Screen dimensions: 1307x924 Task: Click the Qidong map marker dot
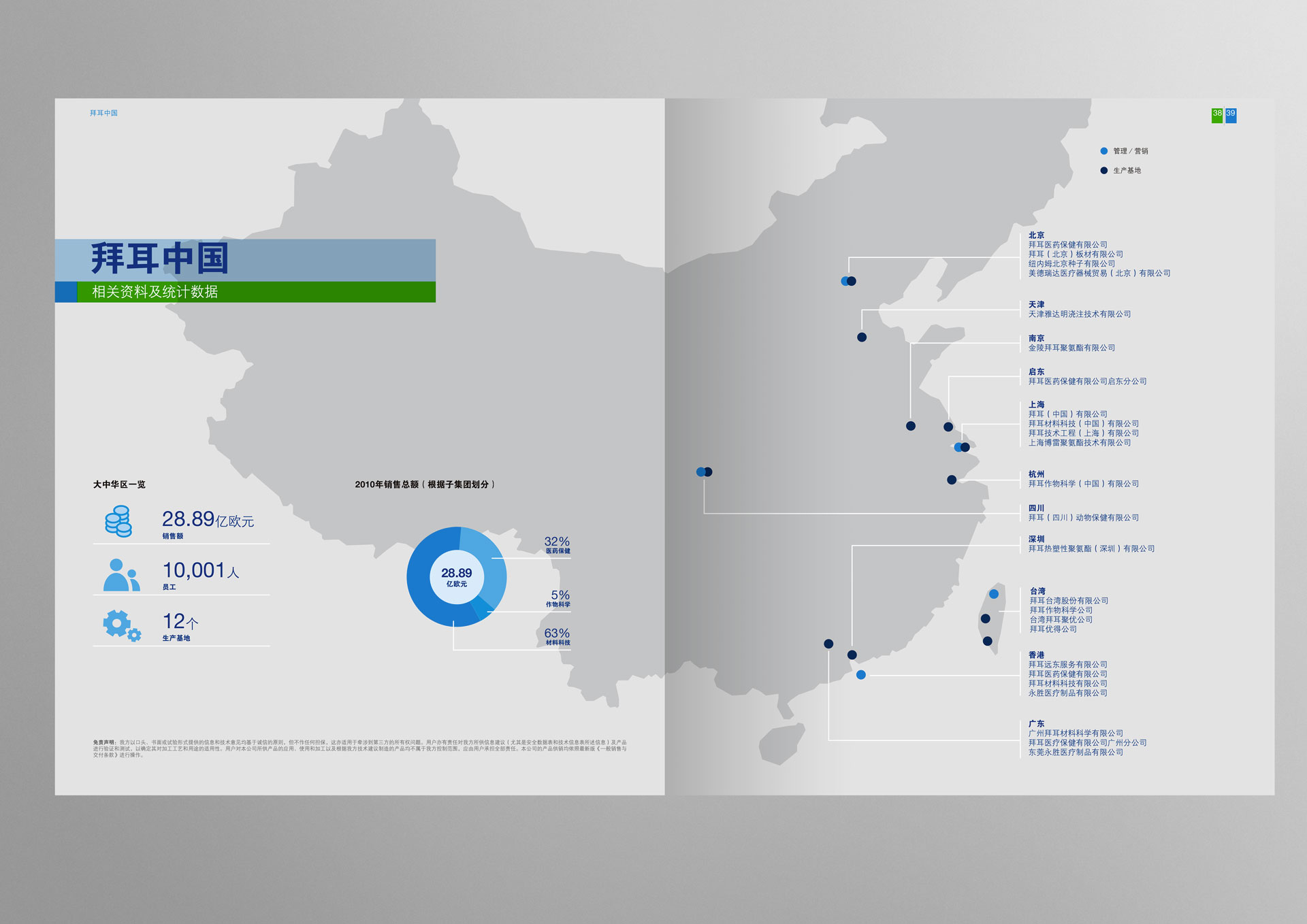(x=948, y=427)
